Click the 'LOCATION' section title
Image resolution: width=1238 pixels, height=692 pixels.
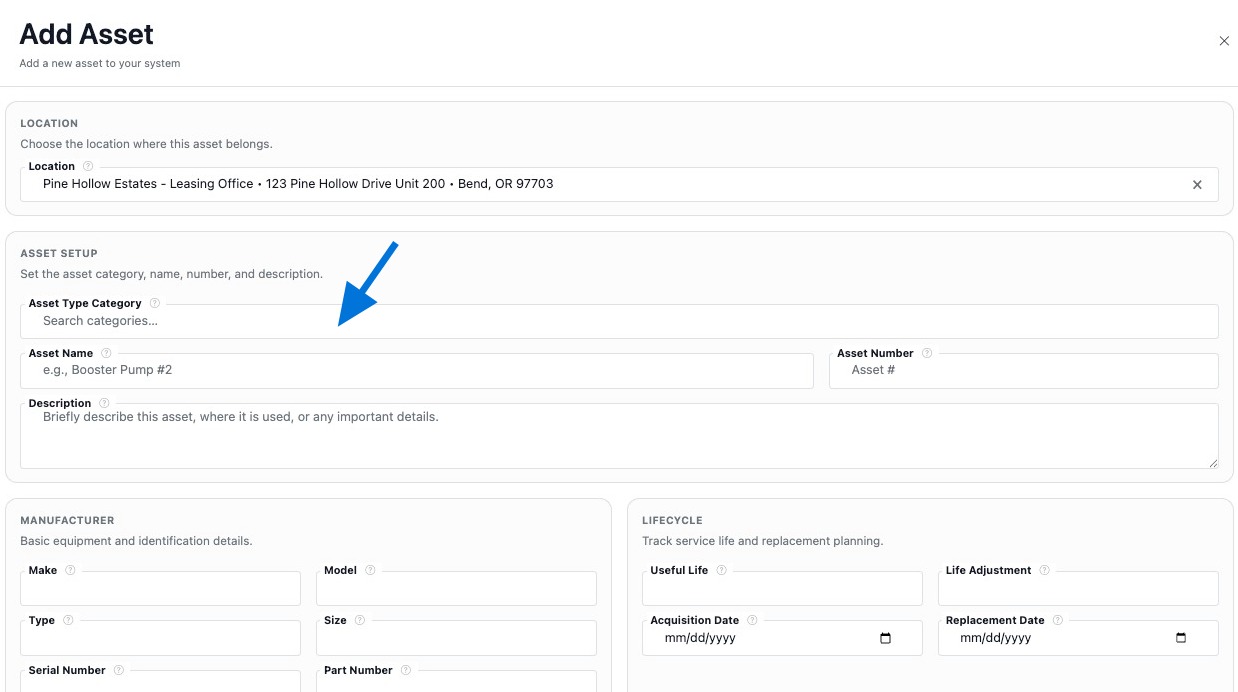(49, 124)
